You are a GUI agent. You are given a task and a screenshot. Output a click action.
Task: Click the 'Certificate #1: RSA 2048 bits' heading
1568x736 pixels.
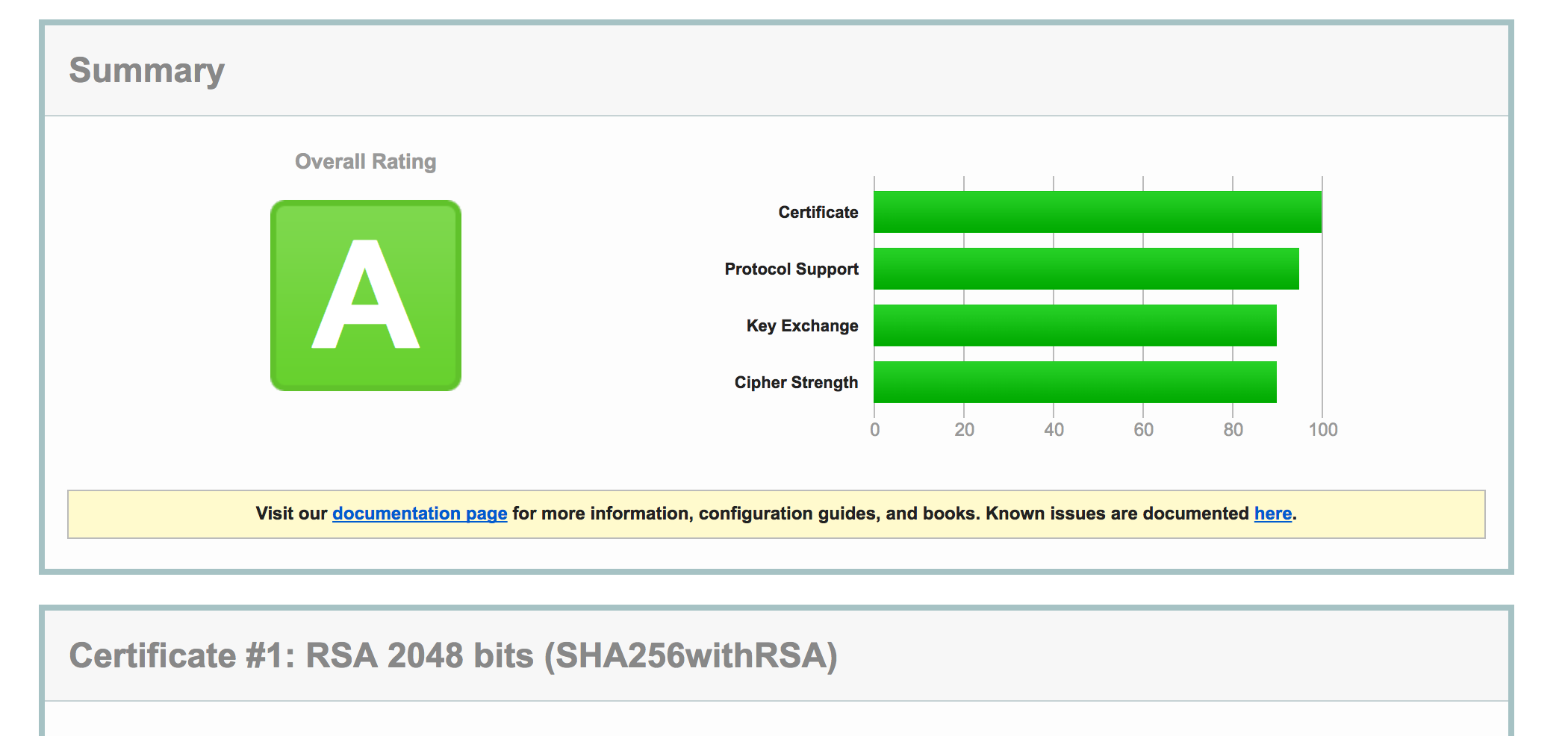(453, 656)
